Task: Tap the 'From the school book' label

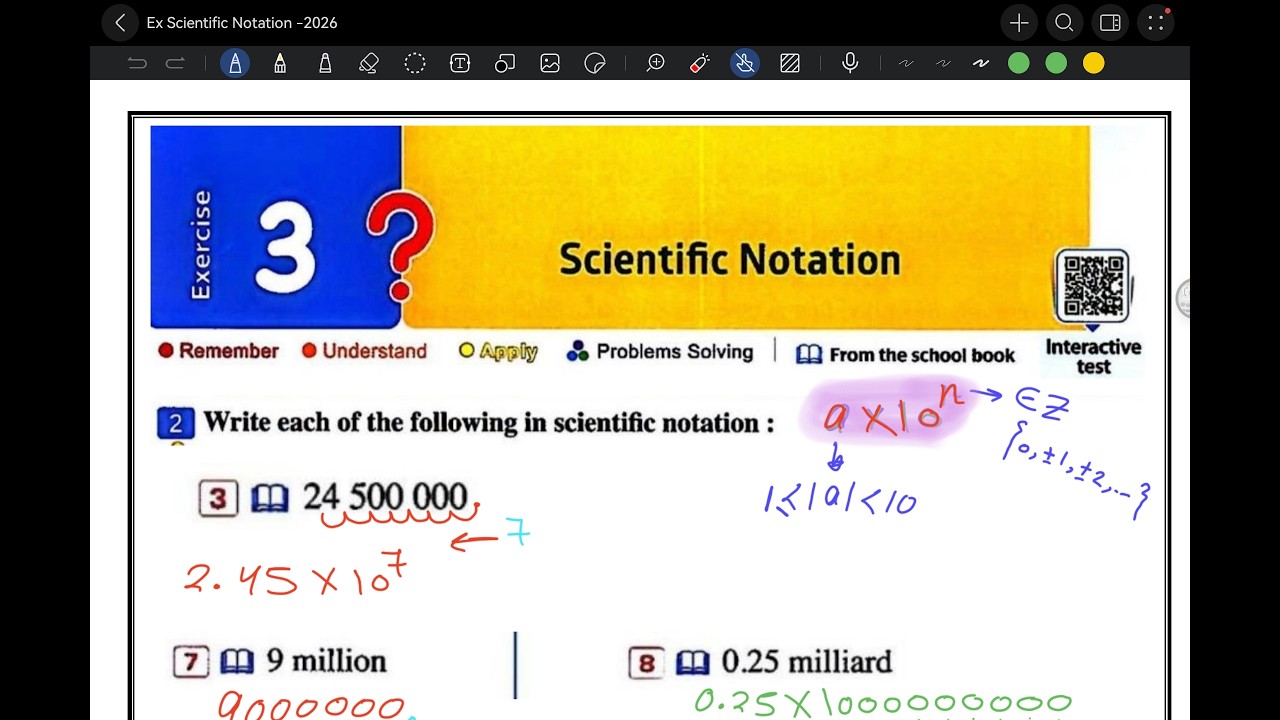Action: point(922,355)
